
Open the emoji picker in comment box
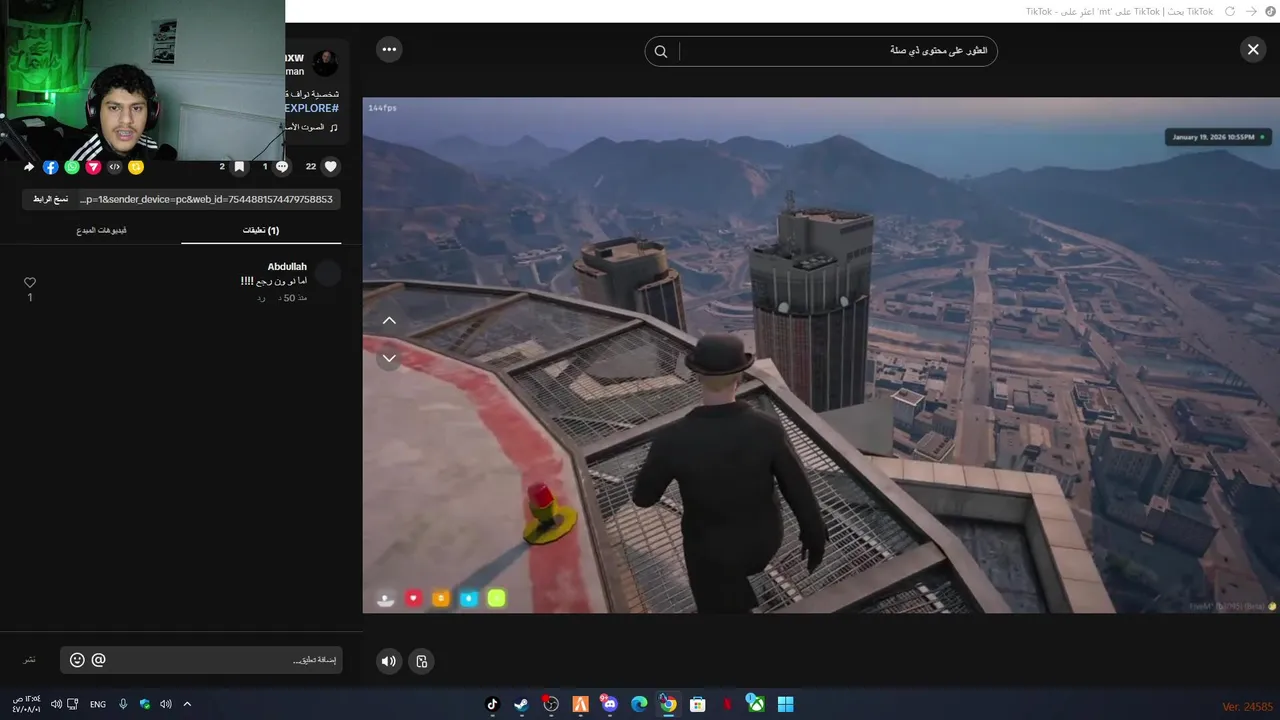[77, 660]
